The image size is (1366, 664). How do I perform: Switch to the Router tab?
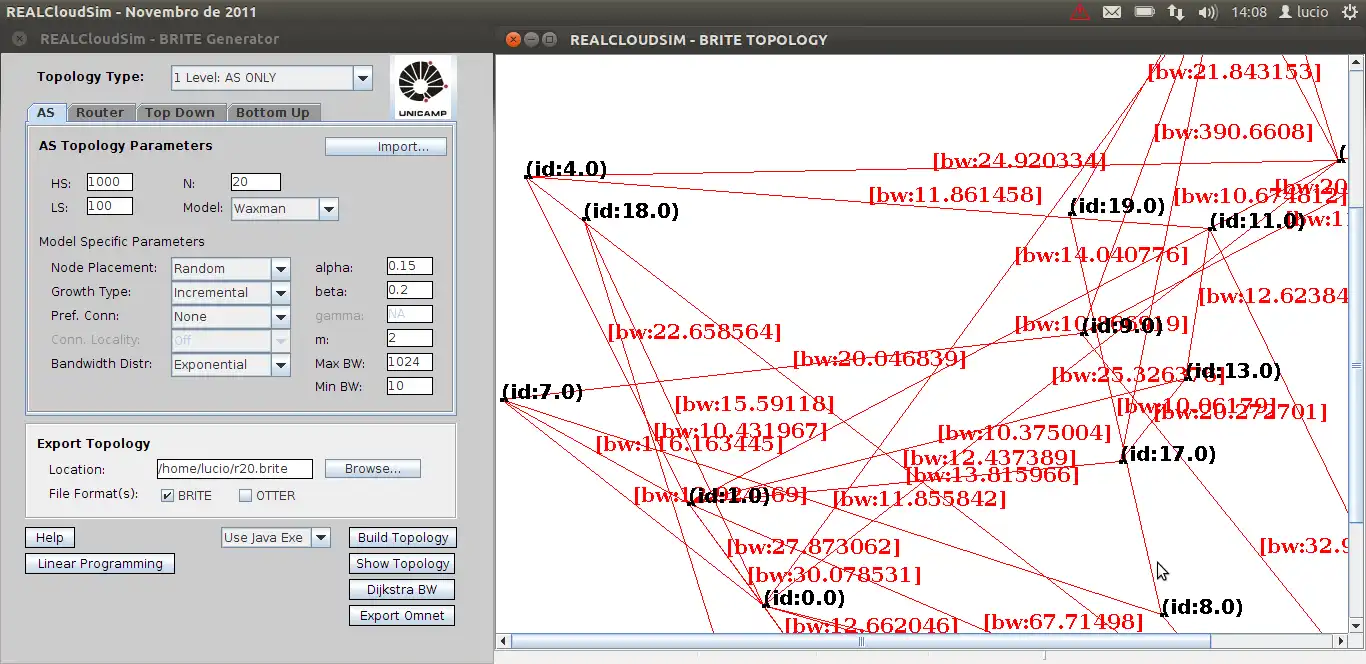(100, 112)
